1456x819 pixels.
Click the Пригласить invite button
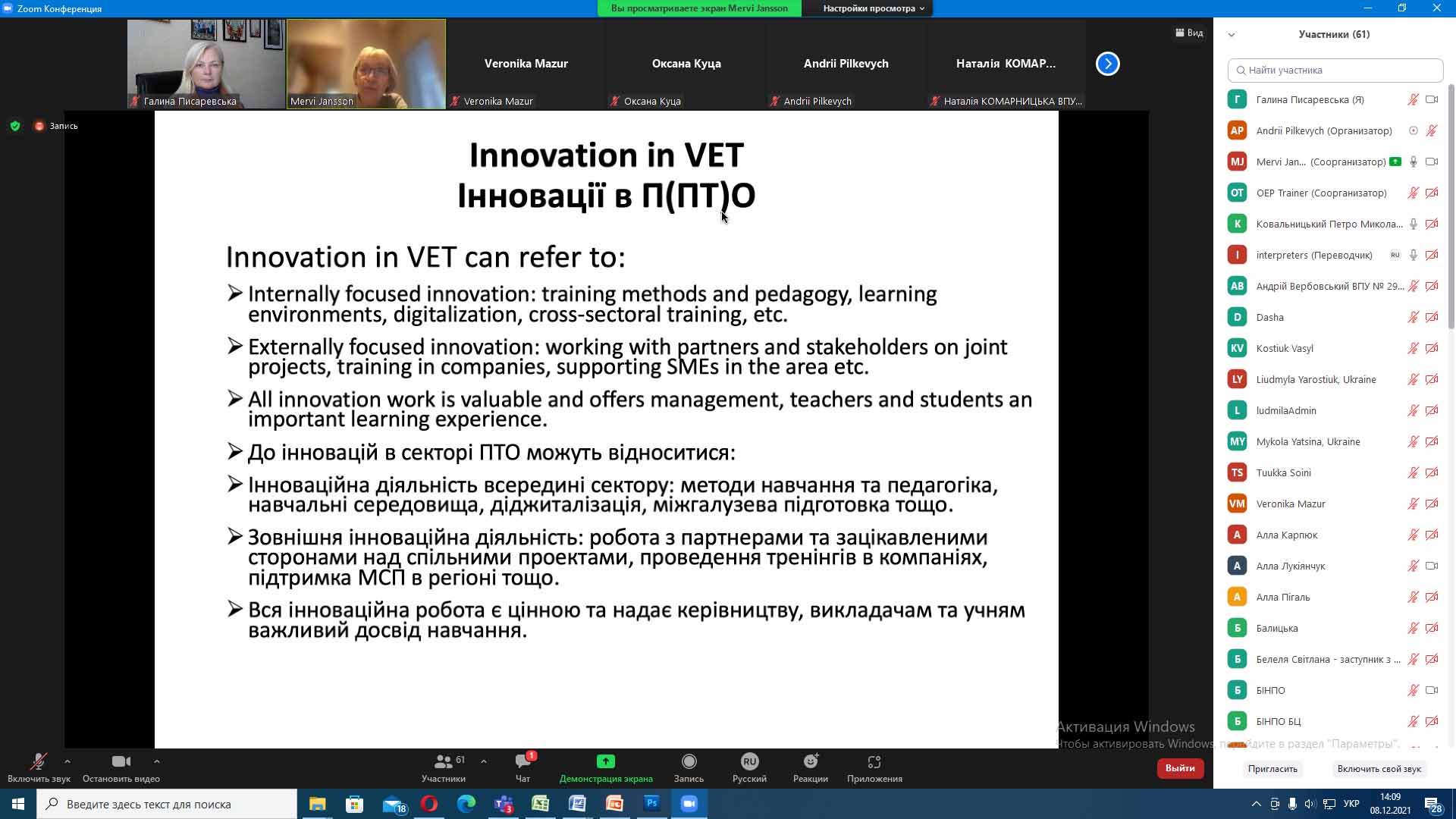tap(1272, 769)
